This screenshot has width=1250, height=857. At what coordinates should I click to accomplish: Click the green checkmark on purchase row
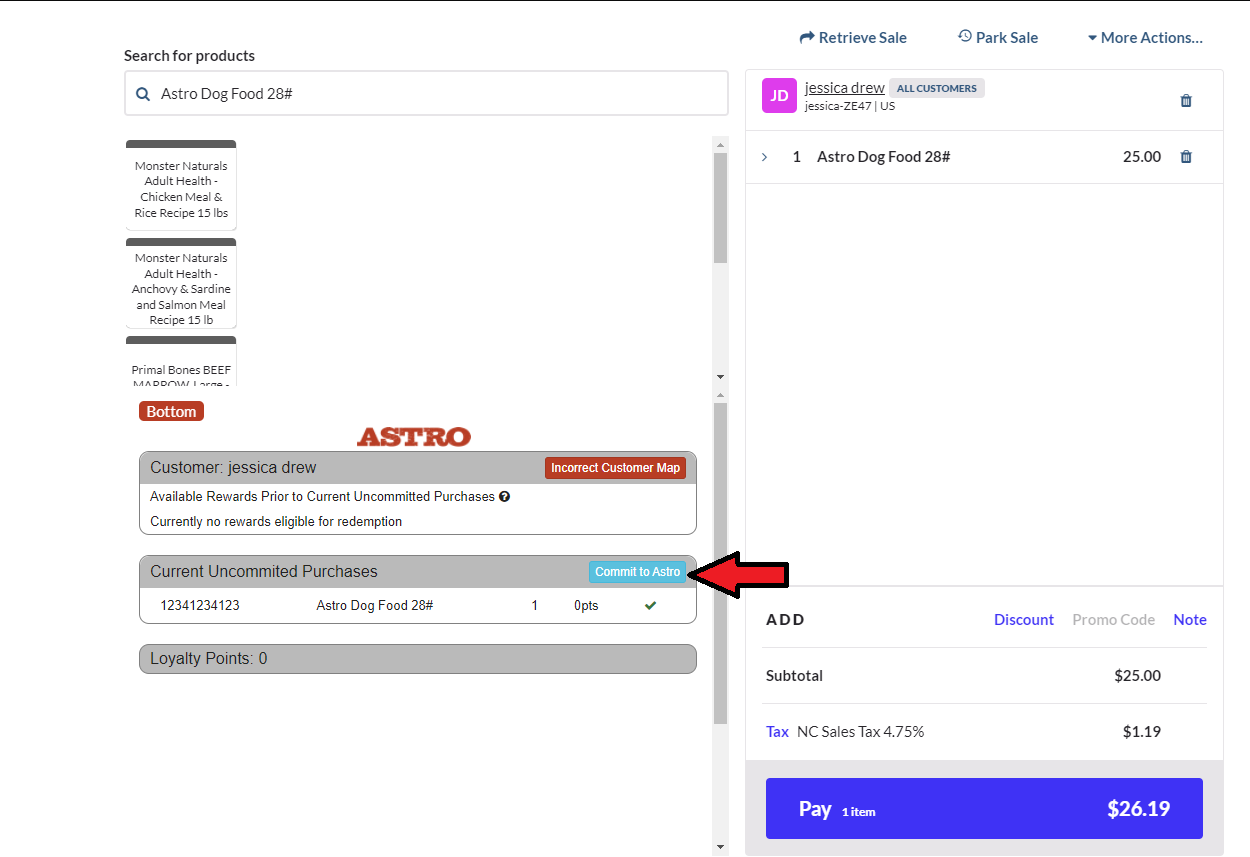click(650, 605)
